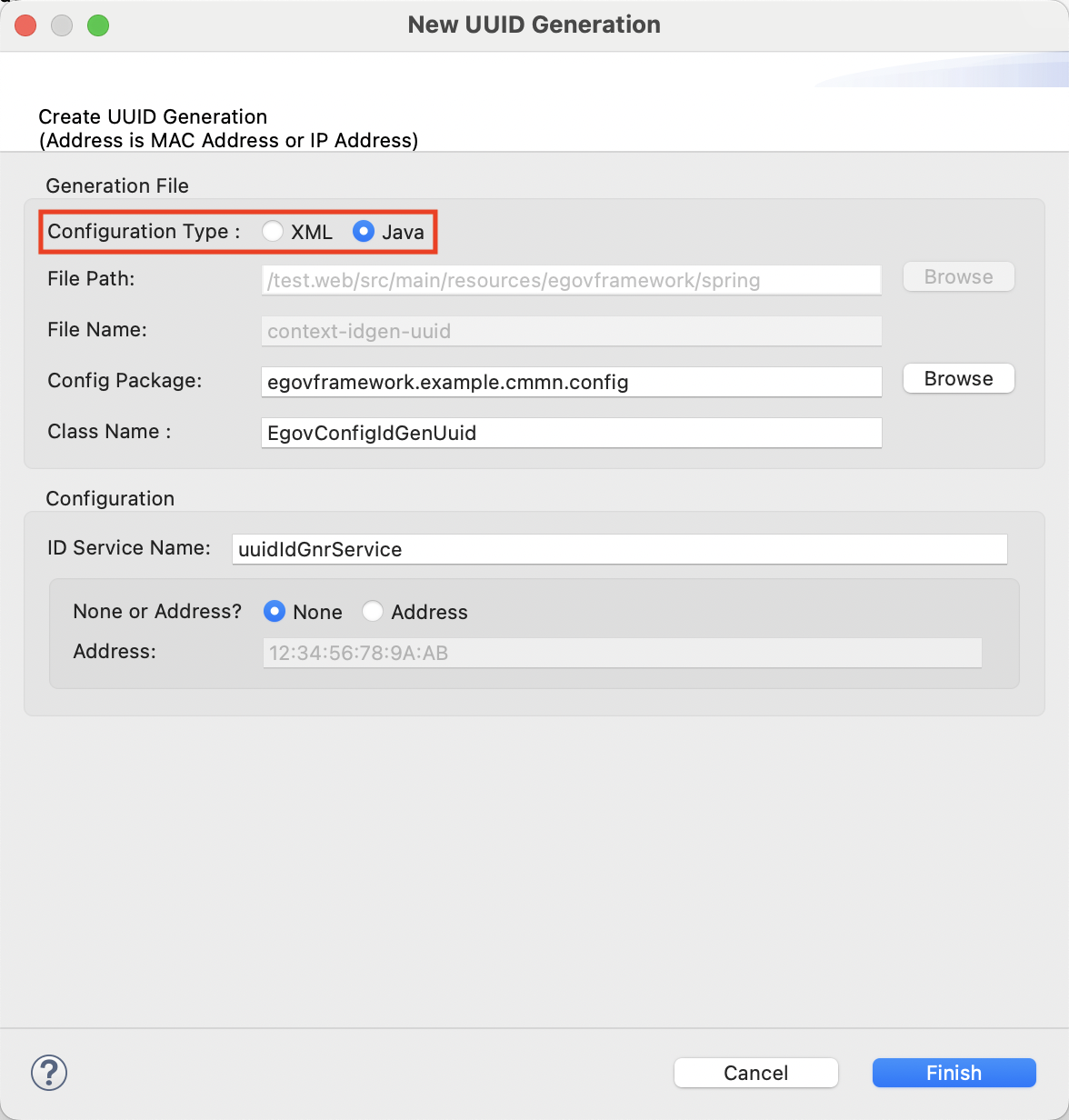Edit the ID Service Name field
1069x1120 pixels.
619,549
